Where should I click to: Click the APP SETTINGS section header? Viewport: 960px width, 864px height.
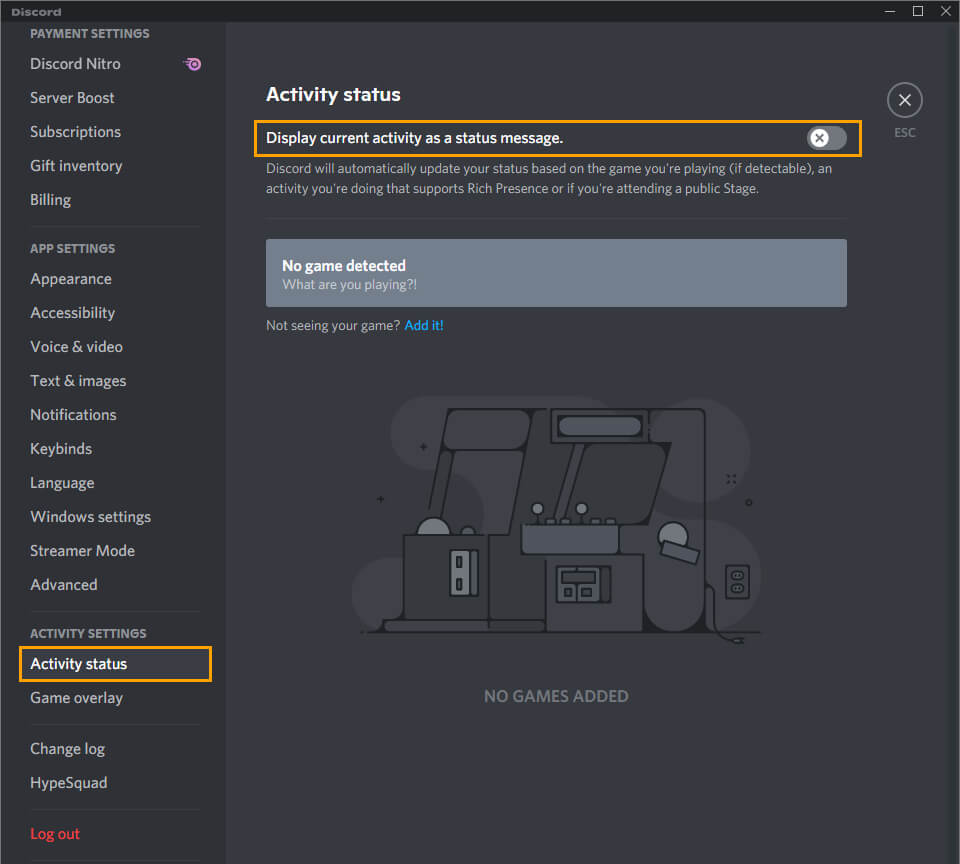point(72,249)
